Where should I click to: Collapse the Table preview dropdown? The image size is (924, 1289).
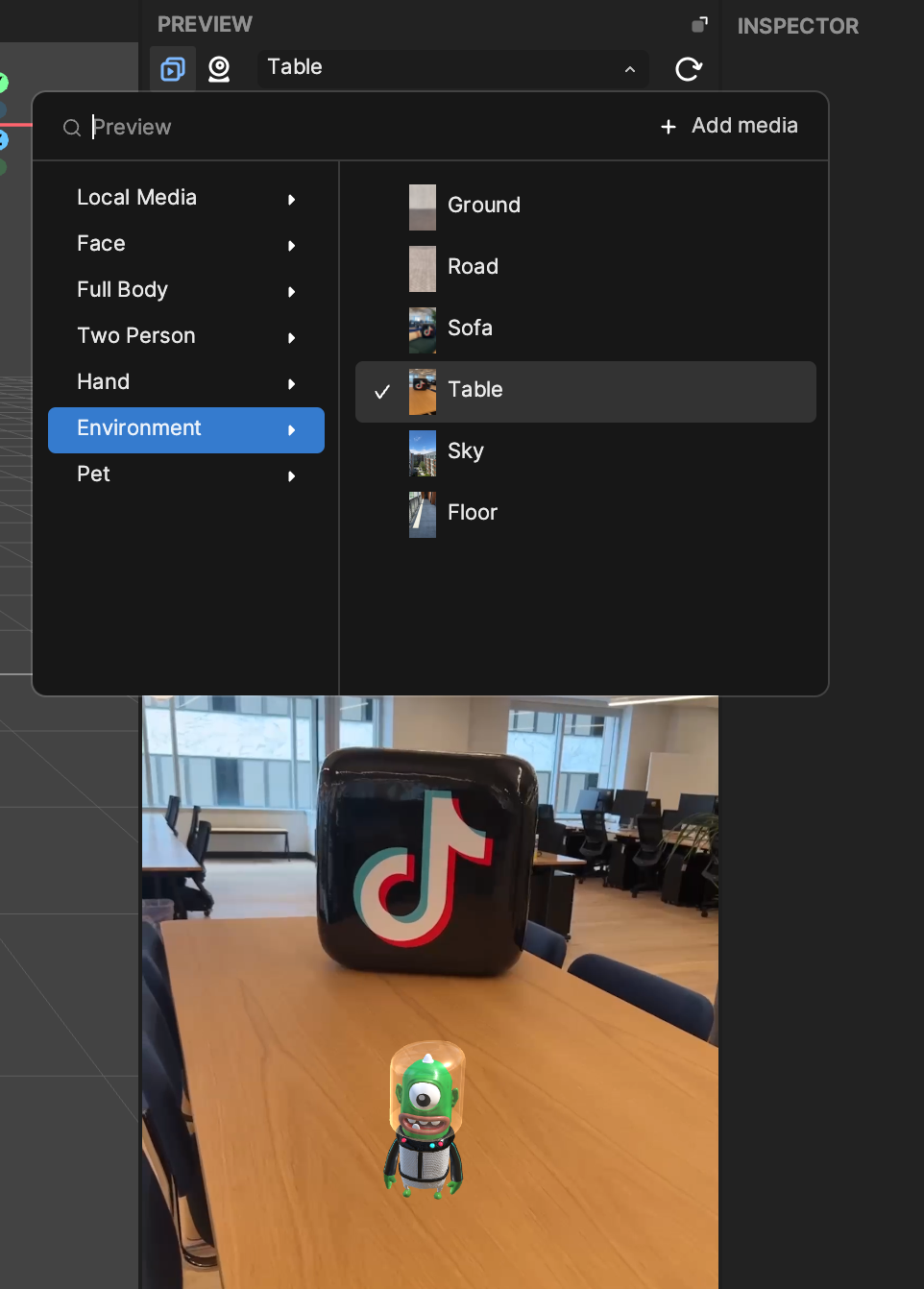(629, 69)
